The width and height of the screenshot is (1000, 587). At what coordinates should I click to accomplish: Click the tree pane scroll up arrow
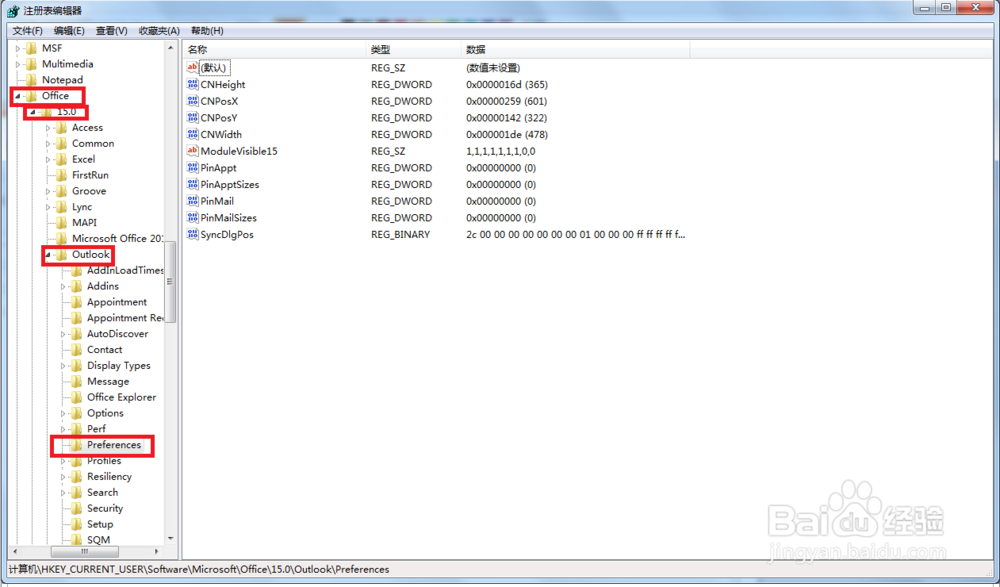(170, 48)
